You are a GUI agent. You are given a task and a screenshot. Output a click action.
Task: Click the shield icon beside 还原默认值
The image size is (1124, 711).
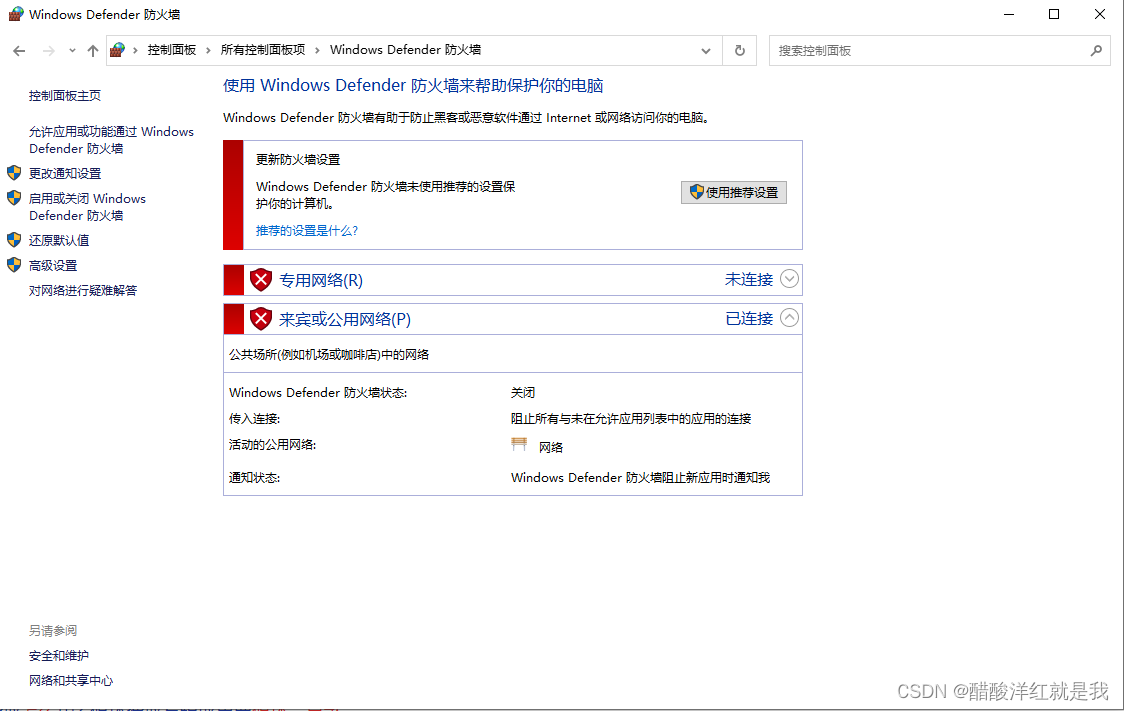[14, 239]
